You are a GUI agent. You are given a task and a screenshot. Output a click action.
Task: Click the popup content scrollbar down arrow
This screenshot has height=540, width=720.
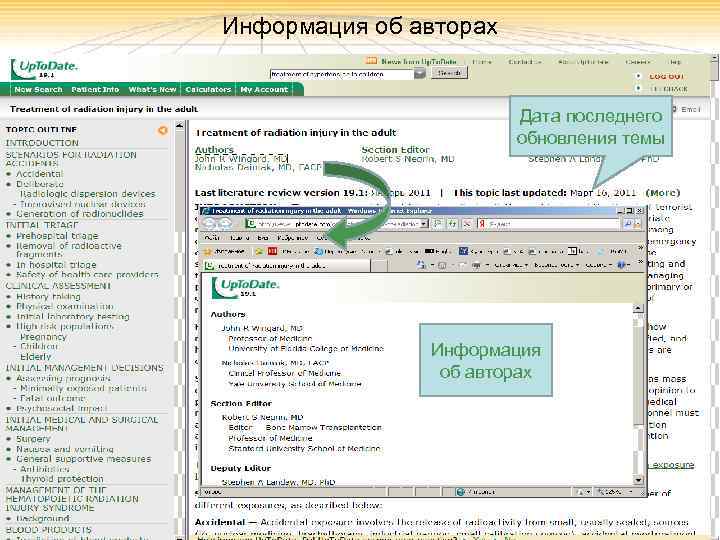click(638, 480)
